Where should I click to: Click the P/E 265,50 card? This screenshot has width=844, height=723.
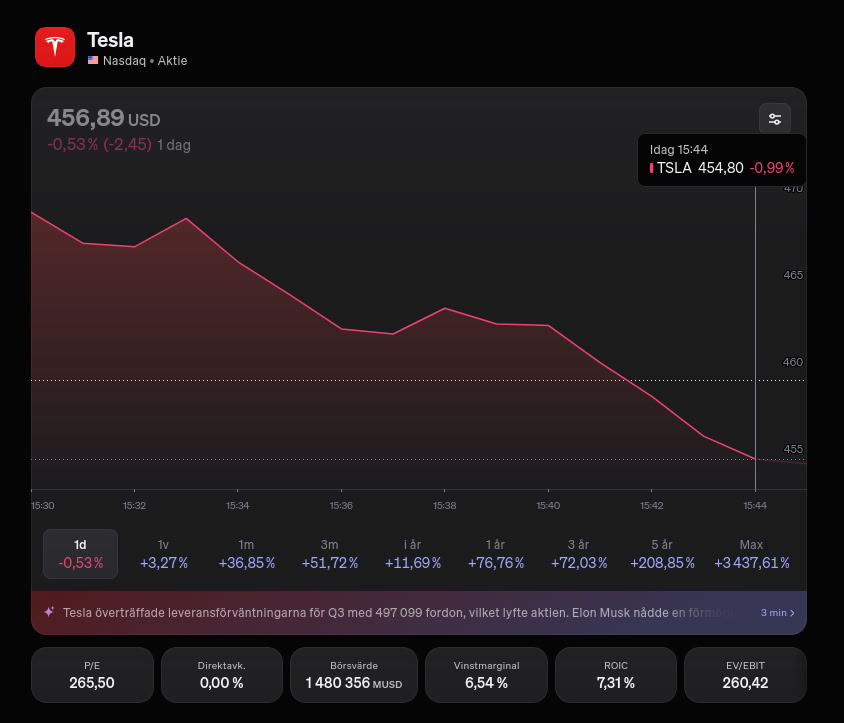[92, 675]
